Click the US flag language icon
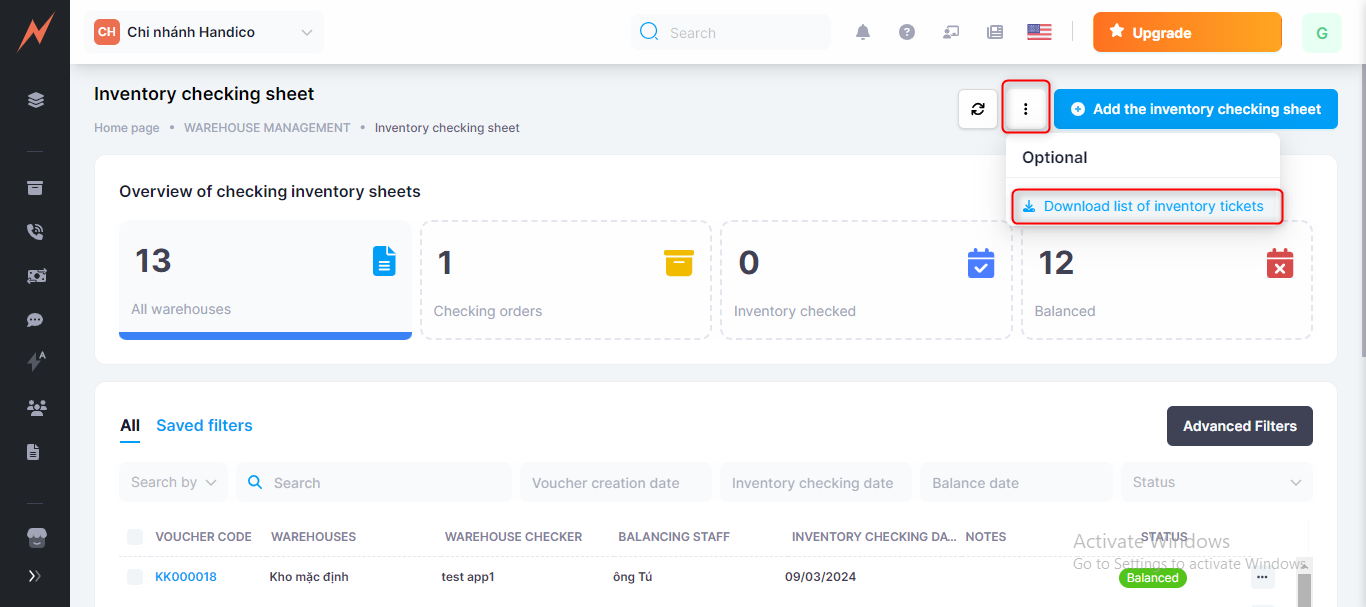Image resolution: width=1366 pixels, height=607 pixels. pyautogui.click(x=1039, y=32)
